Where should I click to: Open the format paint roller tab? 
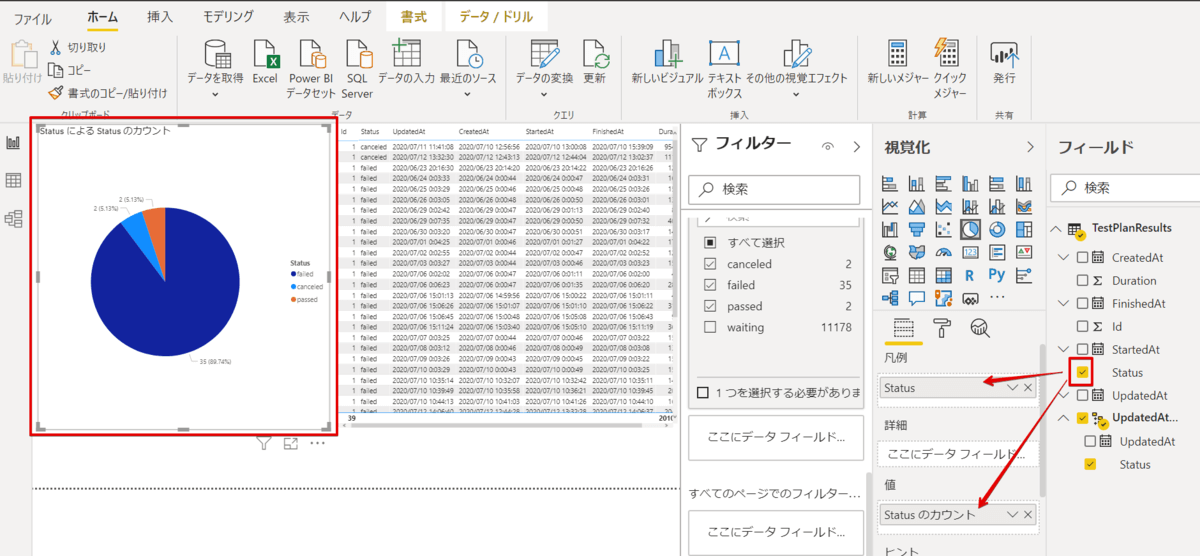942,326
